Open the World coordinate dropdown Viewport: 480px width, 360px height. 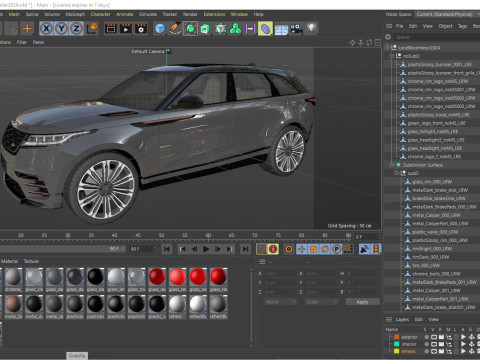click(280, 302)
